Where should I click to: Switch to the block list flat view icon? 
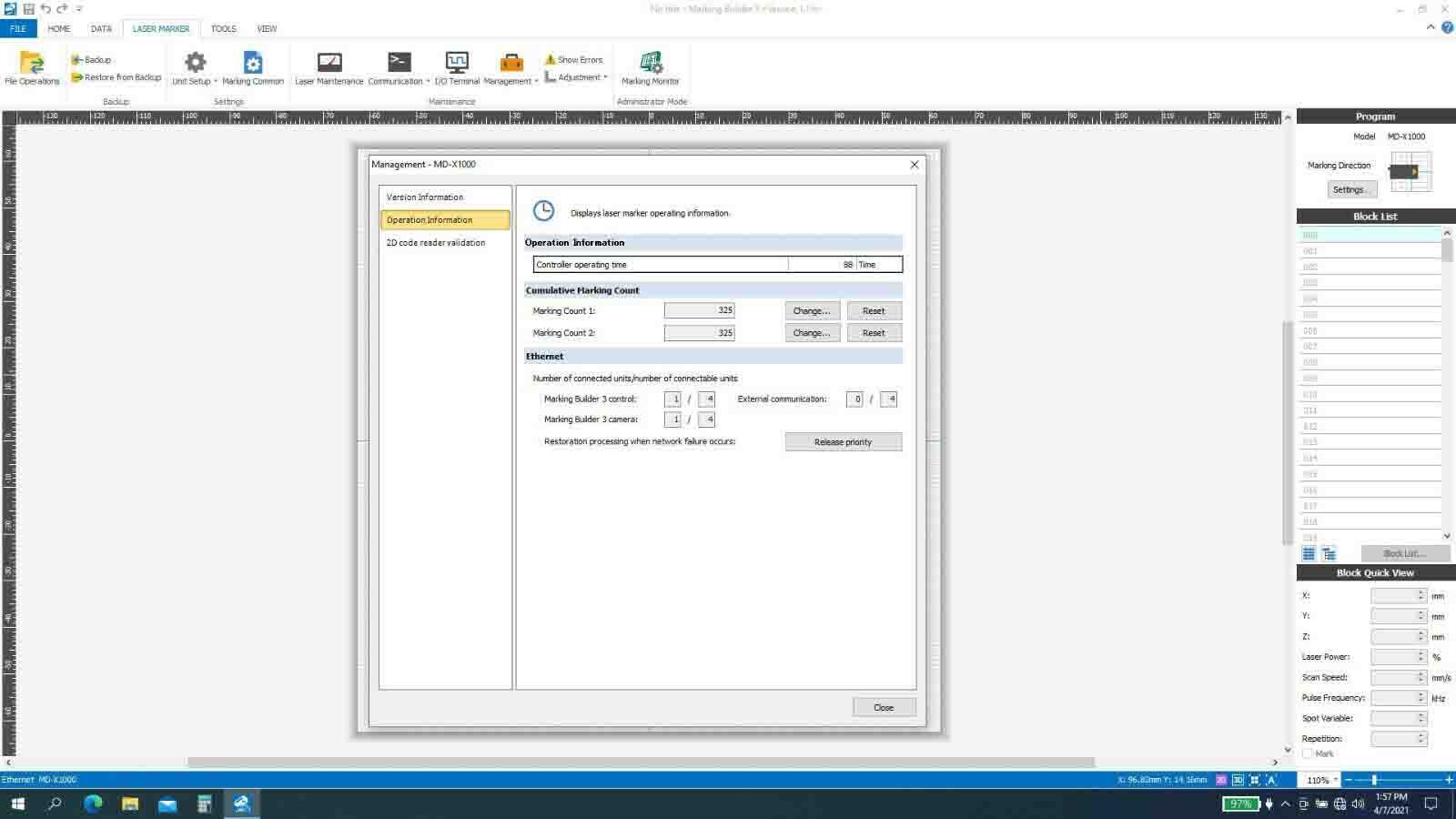(x=1309, y=553)
